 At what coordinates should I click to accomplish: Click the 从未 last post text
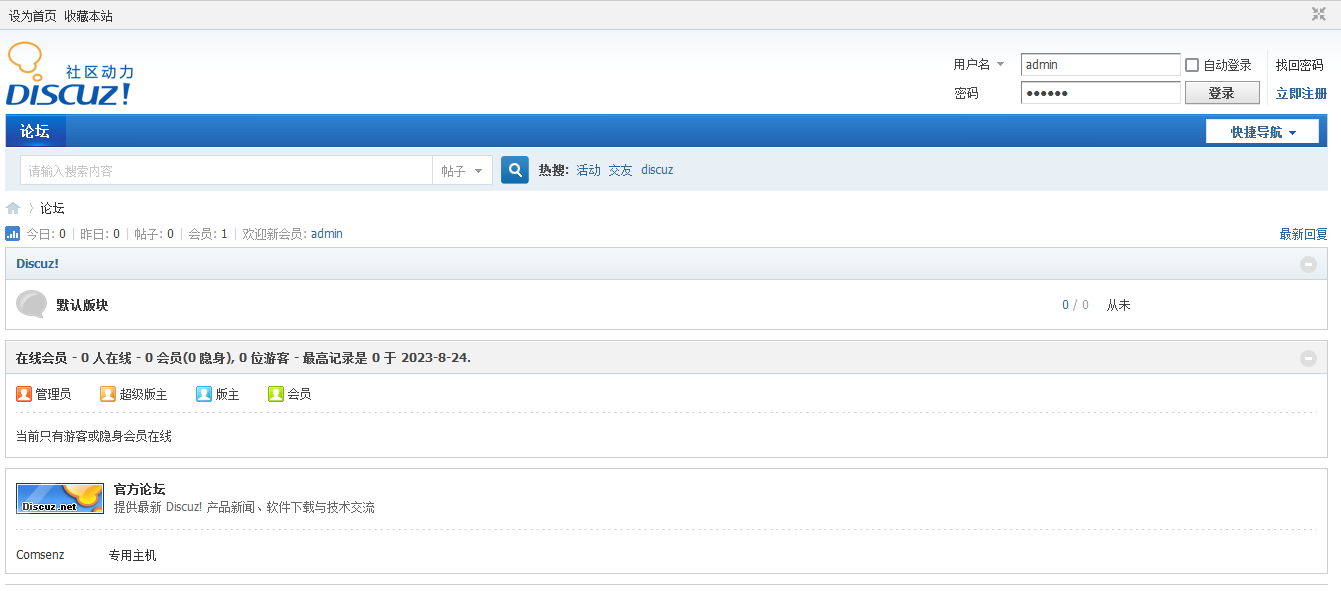[x=1118, y=305]
